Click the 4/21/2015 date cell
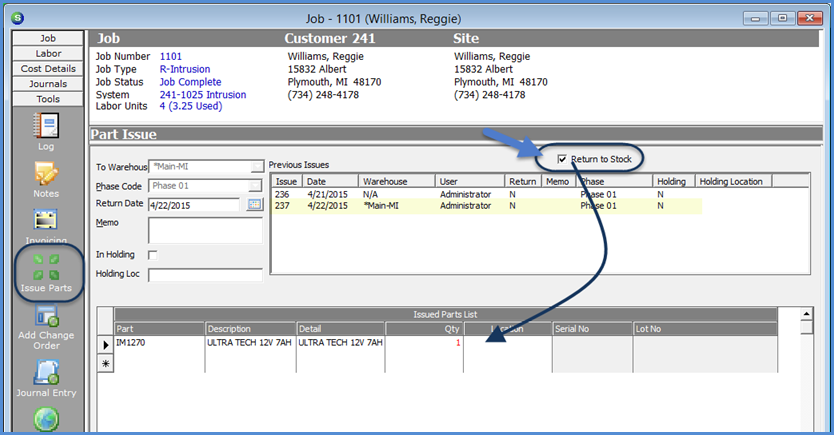The image size is (834, 435). click(327, 195)
